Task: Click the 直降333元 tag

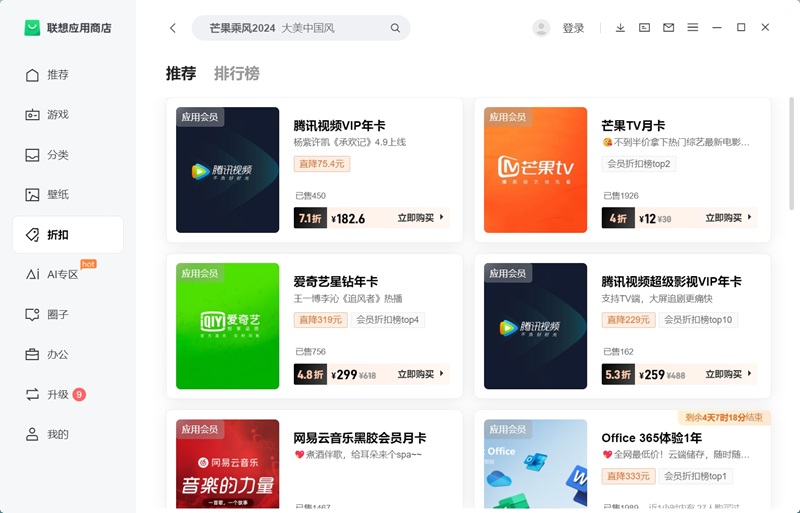Action: point(629,476)
